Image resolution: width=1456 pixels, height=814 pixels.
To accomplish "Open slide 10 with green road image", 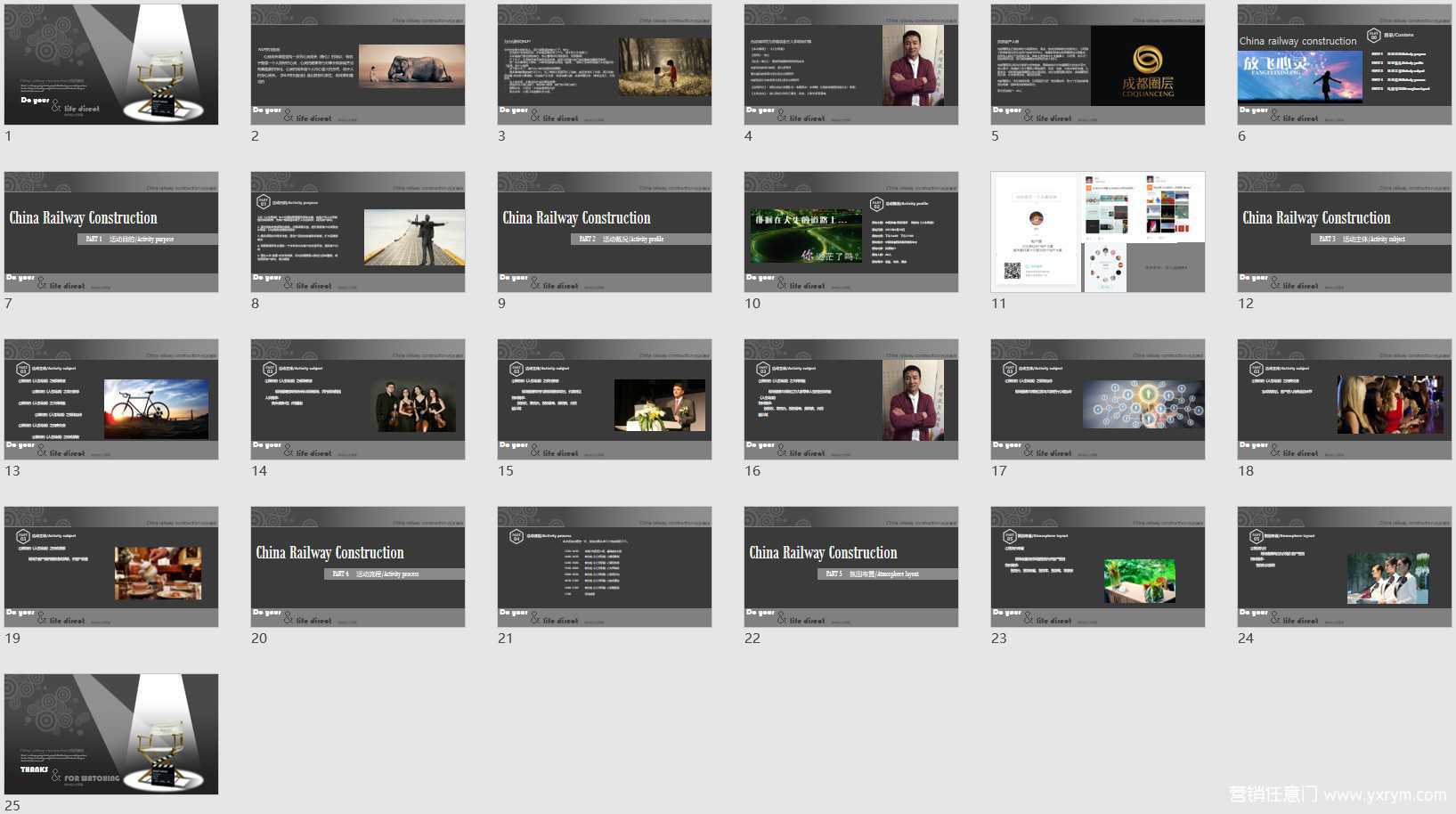I will click(851, 232).
